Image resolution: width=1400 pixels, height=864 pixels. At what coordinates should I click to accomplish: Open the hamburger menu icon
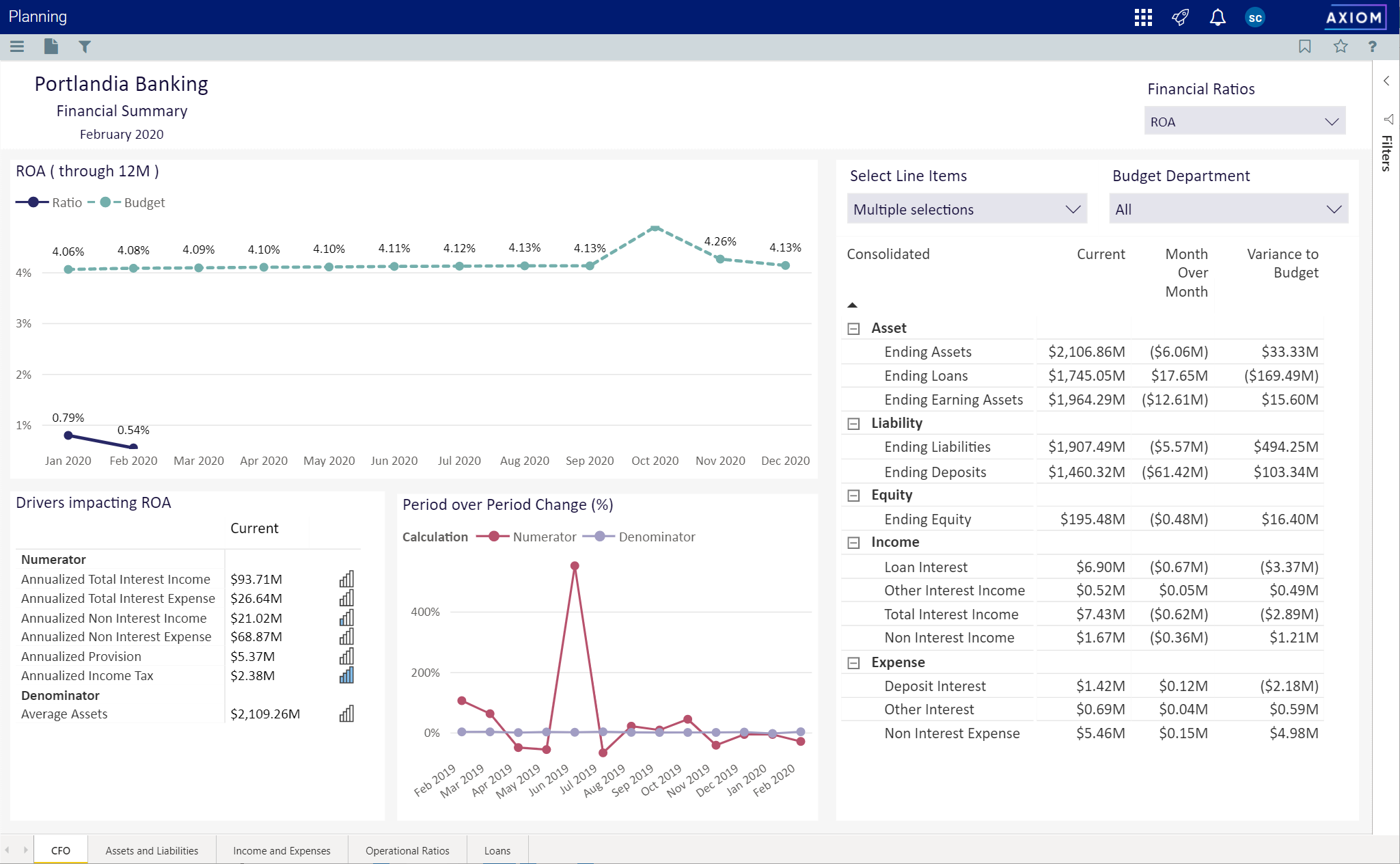(17, 46)
